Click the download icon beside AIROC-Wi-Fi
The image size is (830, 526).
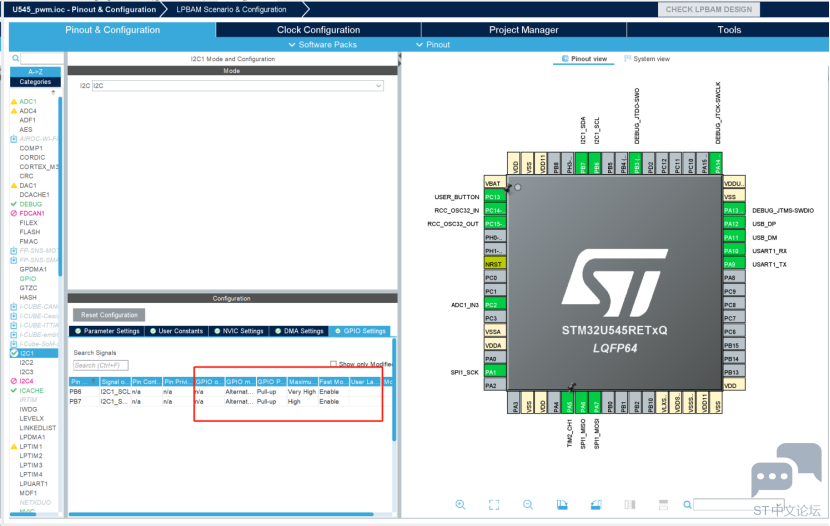point(14,139)
